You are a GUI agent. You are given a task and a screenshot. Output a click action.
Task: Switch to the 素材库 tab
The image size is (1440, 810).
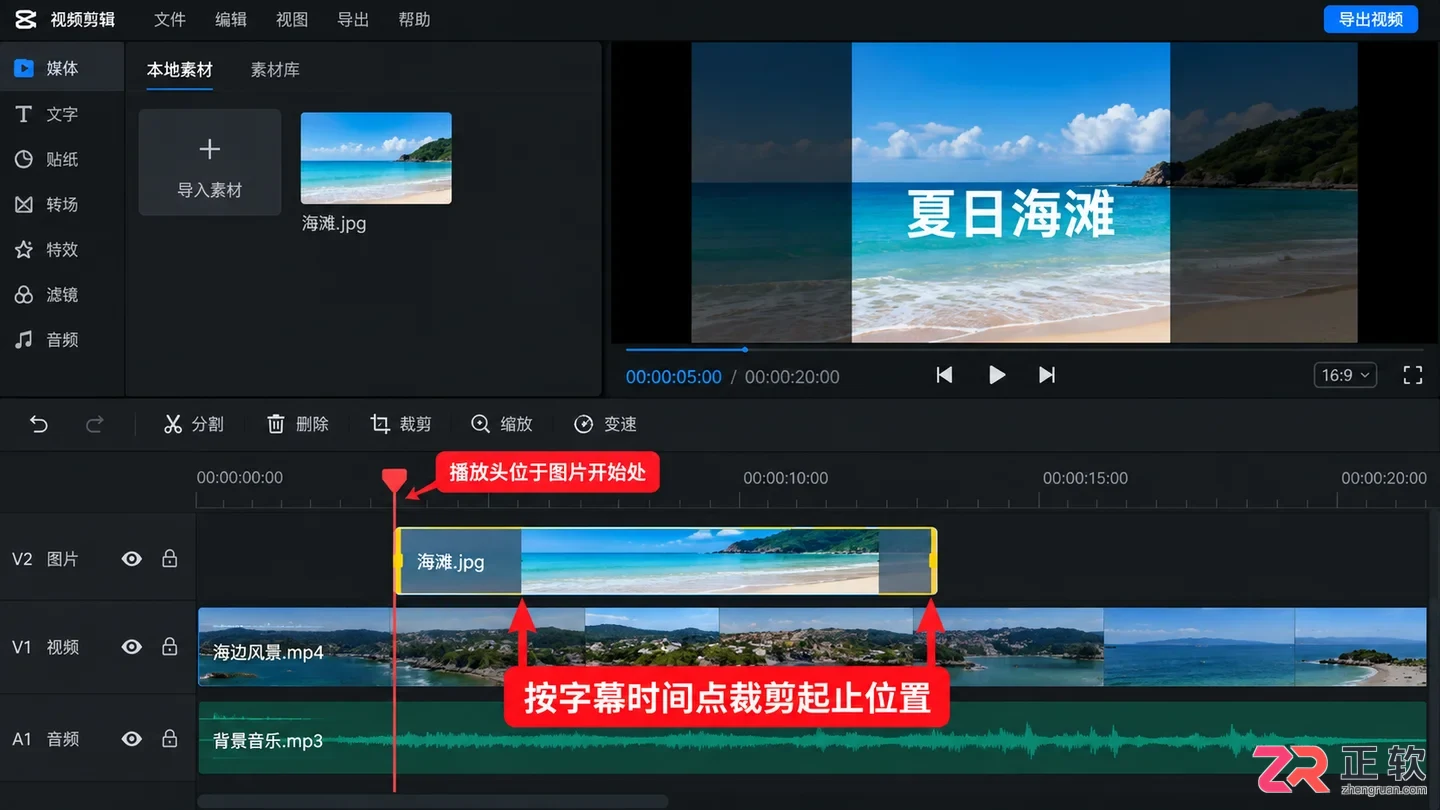point(275,70)
